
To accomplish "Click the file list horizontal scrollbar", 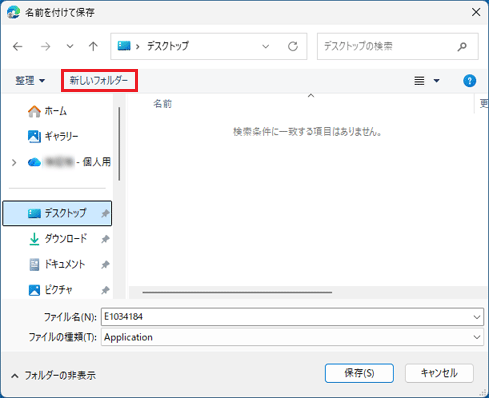I will pyautogui.click(x=237, y=292).
